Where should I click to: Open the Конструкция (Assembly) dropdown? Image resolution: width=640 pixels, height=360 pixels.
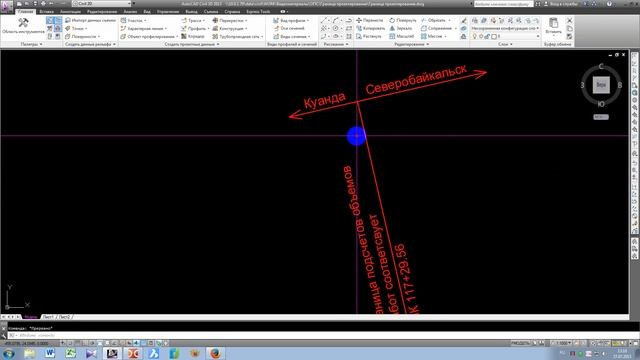(x=230, y=29)
